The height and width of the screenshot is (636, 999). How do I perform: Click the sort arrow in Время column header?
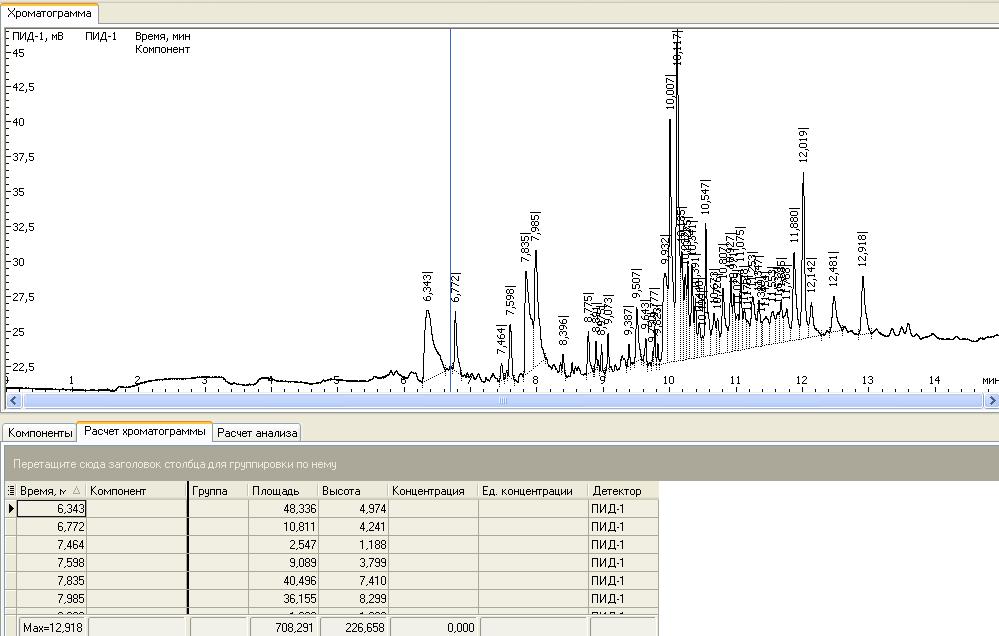click(x=77, y=491)
